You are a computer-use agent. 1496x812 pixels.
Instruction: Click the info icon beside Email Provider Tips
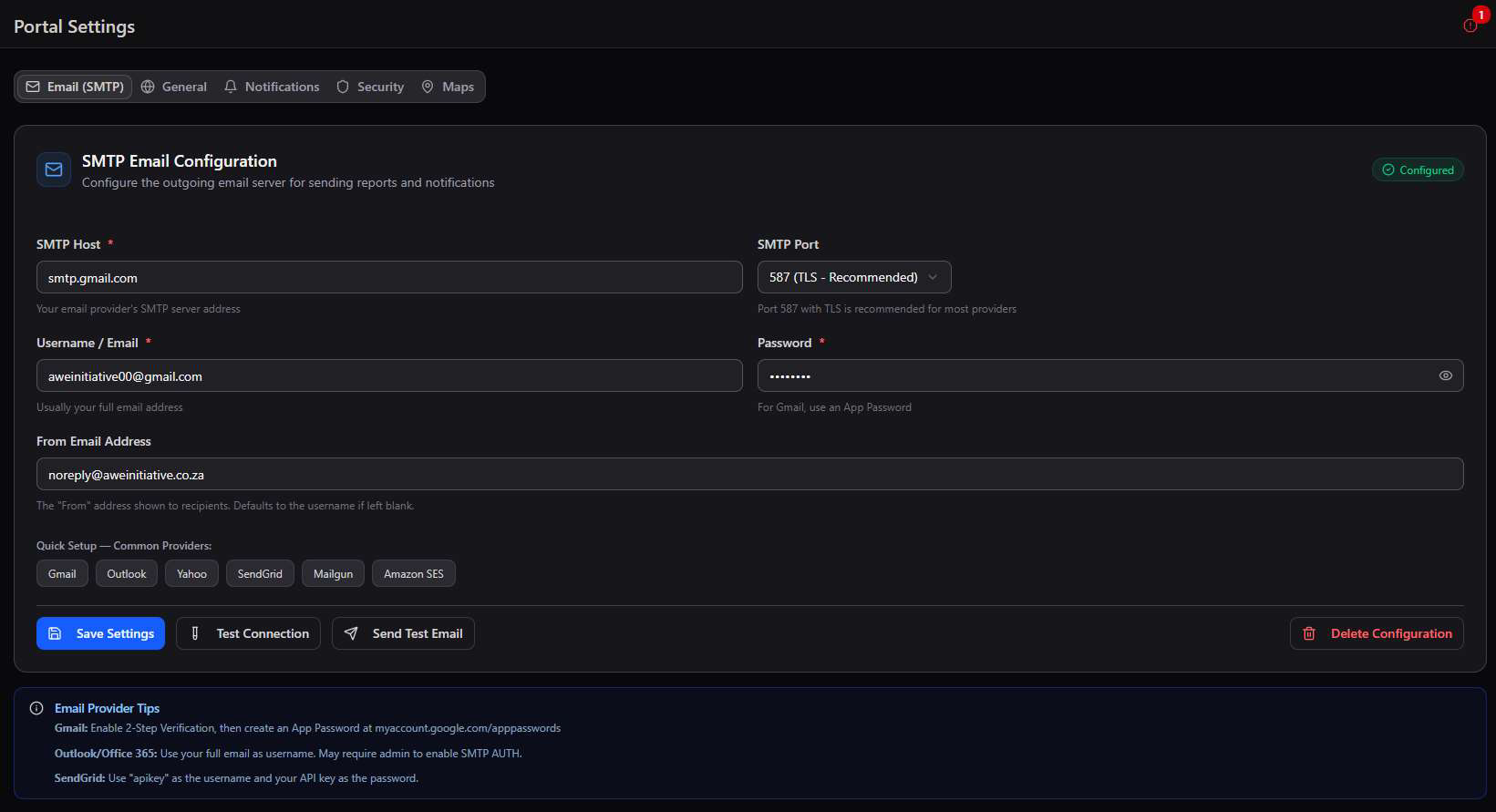tap(36, 708)
